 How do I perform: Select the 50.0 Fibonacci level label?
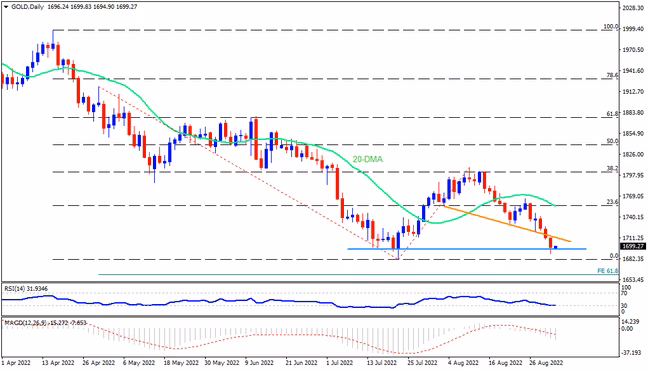(x=612, y=141)
